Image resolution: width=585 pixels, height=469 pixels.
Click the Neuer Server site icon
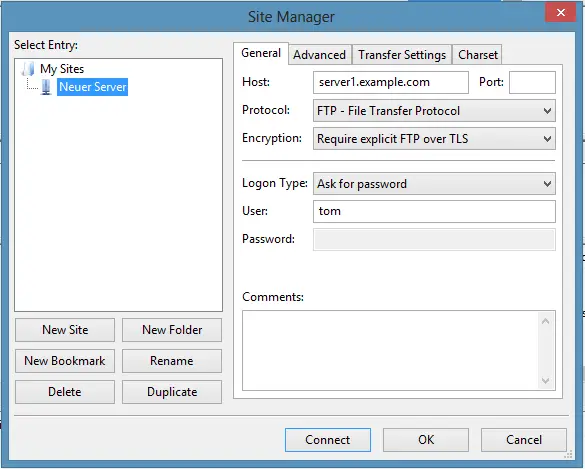[x=46, y=87]
